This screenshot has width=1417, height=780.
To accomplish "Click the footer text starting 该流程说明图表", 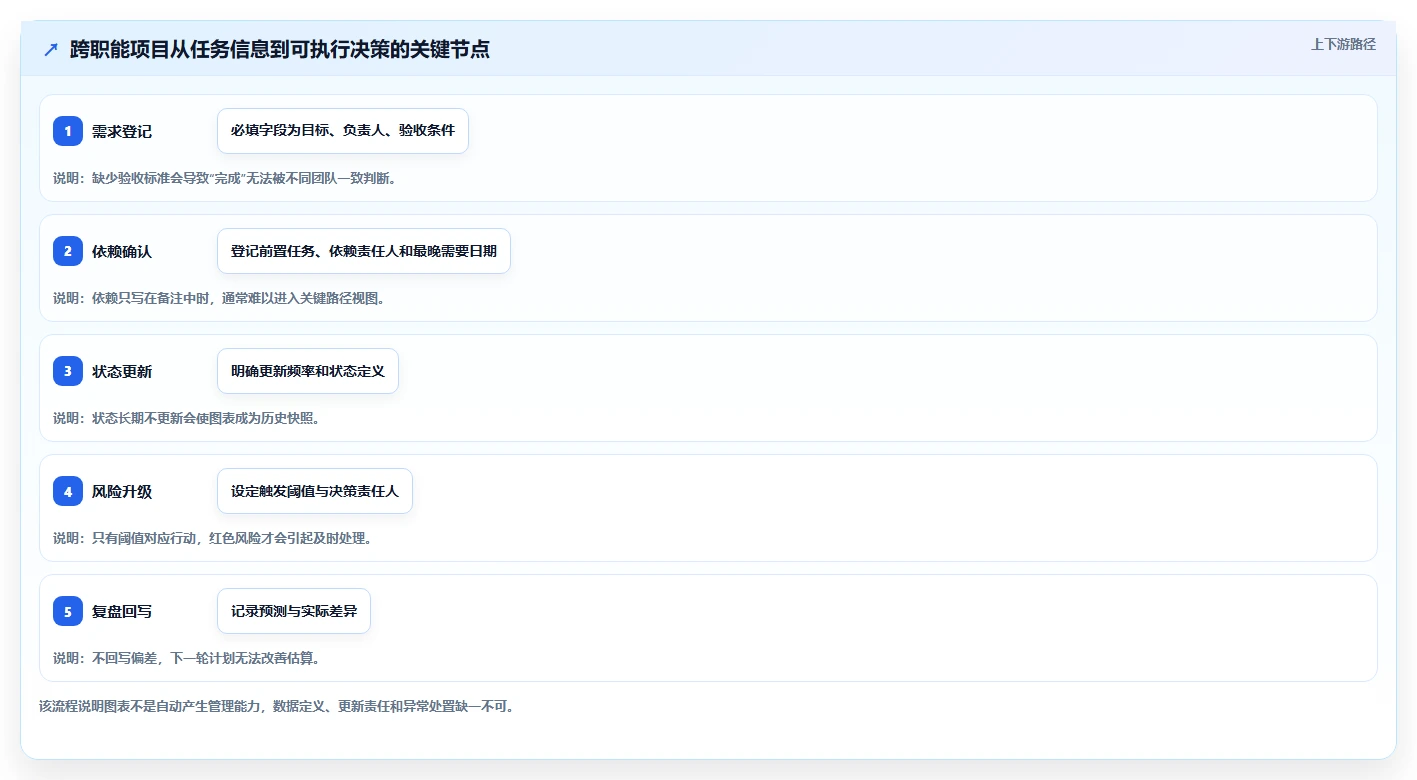I will click(x=277, y=706).
